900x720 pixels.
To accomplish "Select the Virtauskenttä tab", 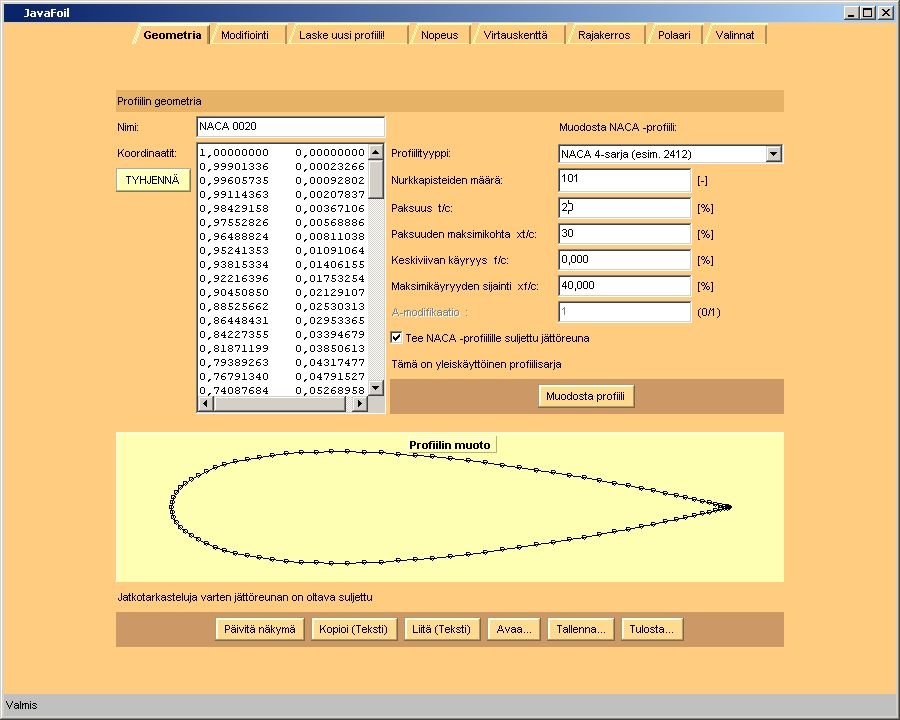I will (x=515, y=35).
